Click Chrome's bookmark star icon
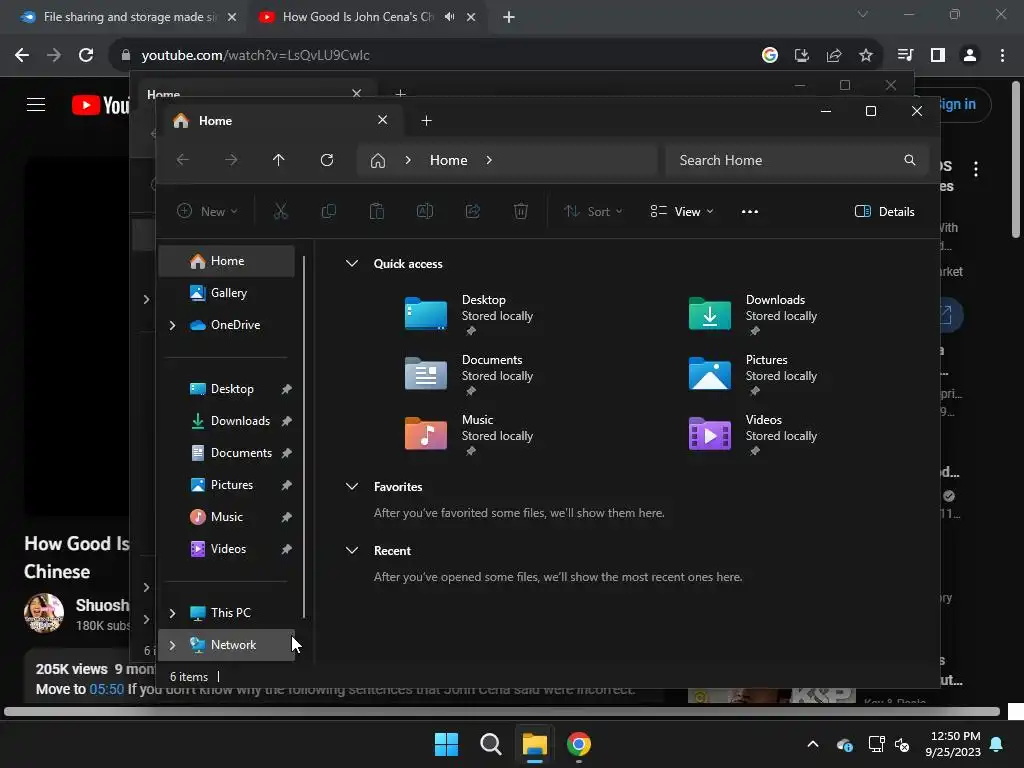Viewport: 1024px width, 768px height. point(866,56)
